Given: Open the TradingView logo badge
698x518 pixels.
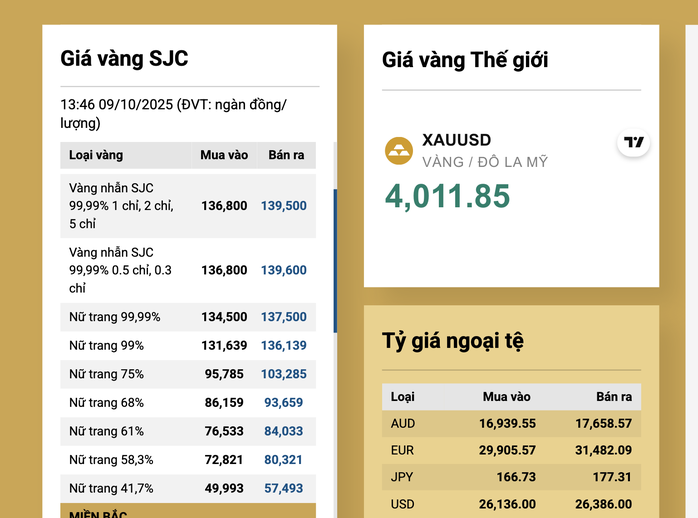Looking at the screenshot, I should click(634, 143).
